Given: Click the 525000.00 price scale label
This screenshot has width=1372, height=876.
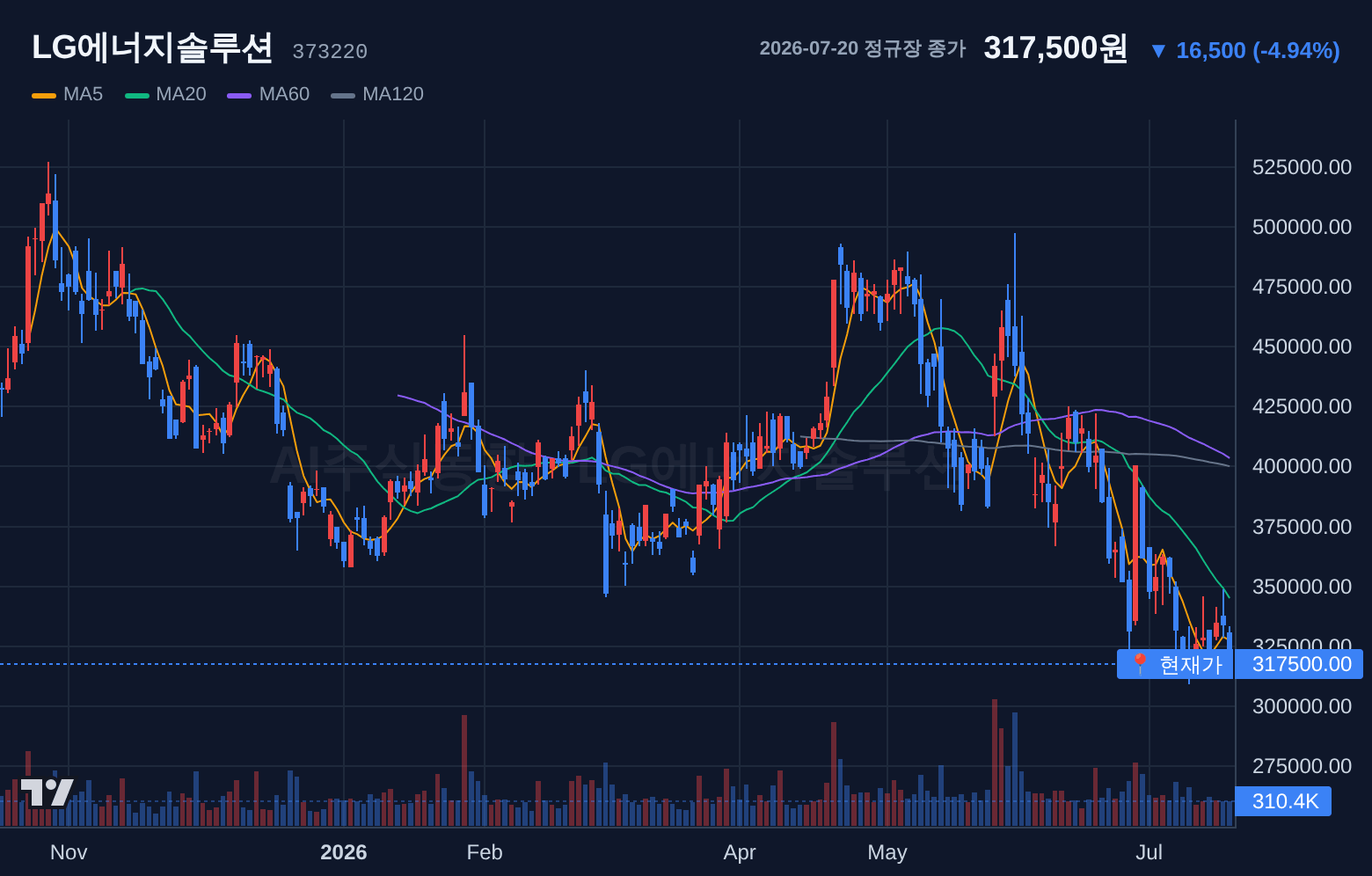Looking at the screenshot, I should coord(1302,167).
